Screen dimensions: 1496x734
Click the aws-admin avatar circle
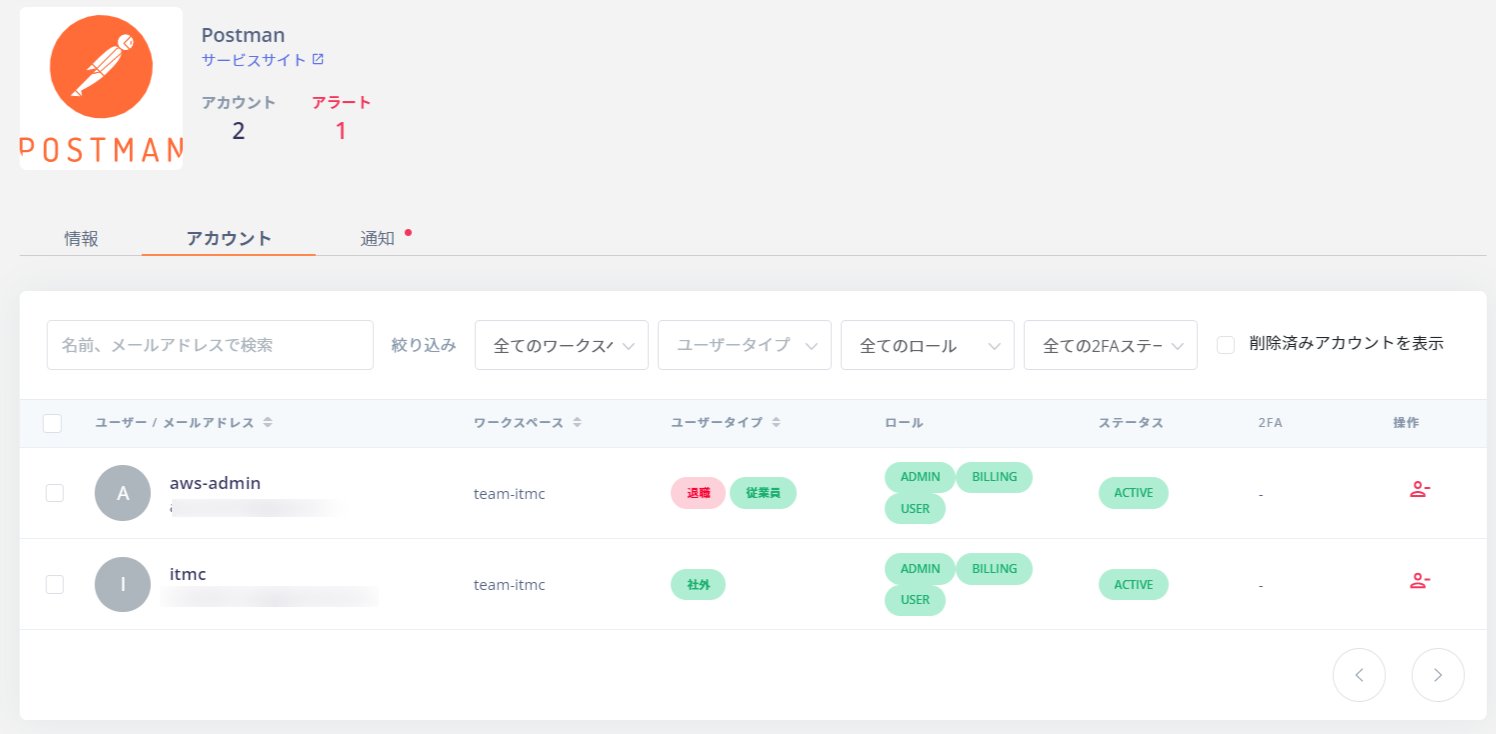123,493
